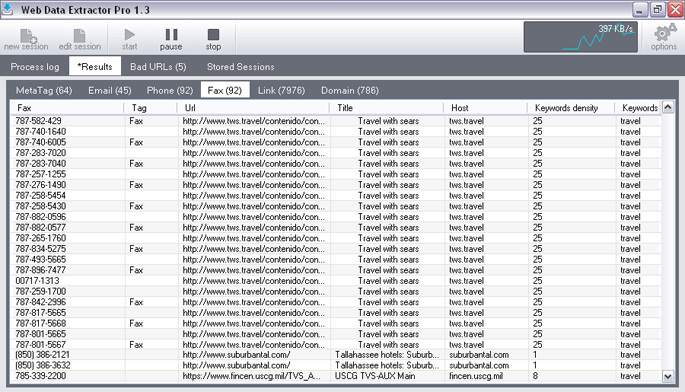
Task: Select fax number (850) 386-2121
Action: pyautogui.click(x=42, y=355)
